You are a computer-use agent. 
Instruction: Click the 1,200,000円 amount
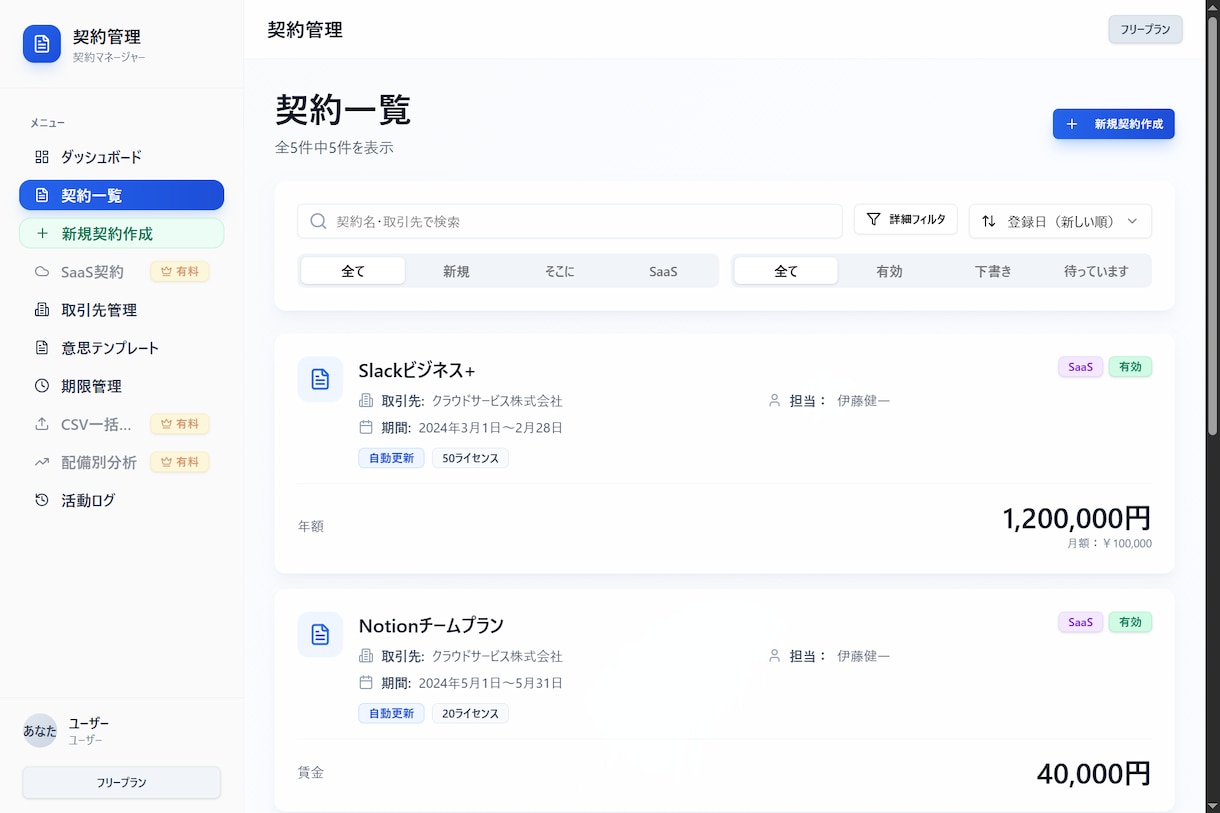(1077, 518)
